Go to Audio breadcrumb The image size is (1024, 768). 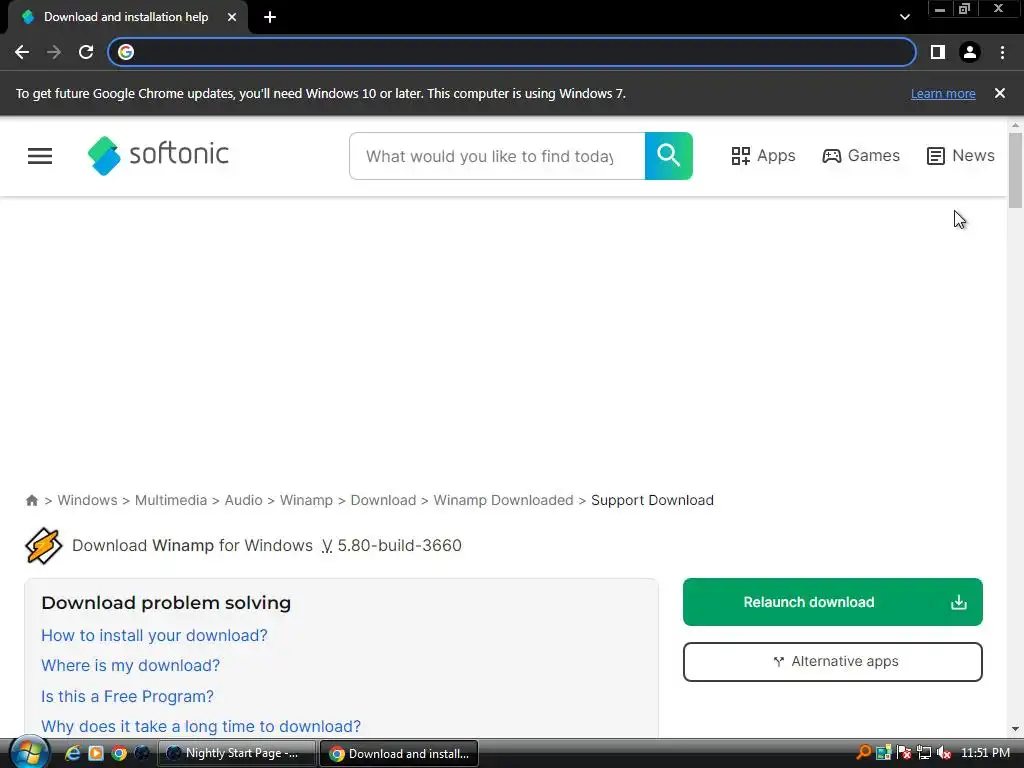[x=244, y=500]
